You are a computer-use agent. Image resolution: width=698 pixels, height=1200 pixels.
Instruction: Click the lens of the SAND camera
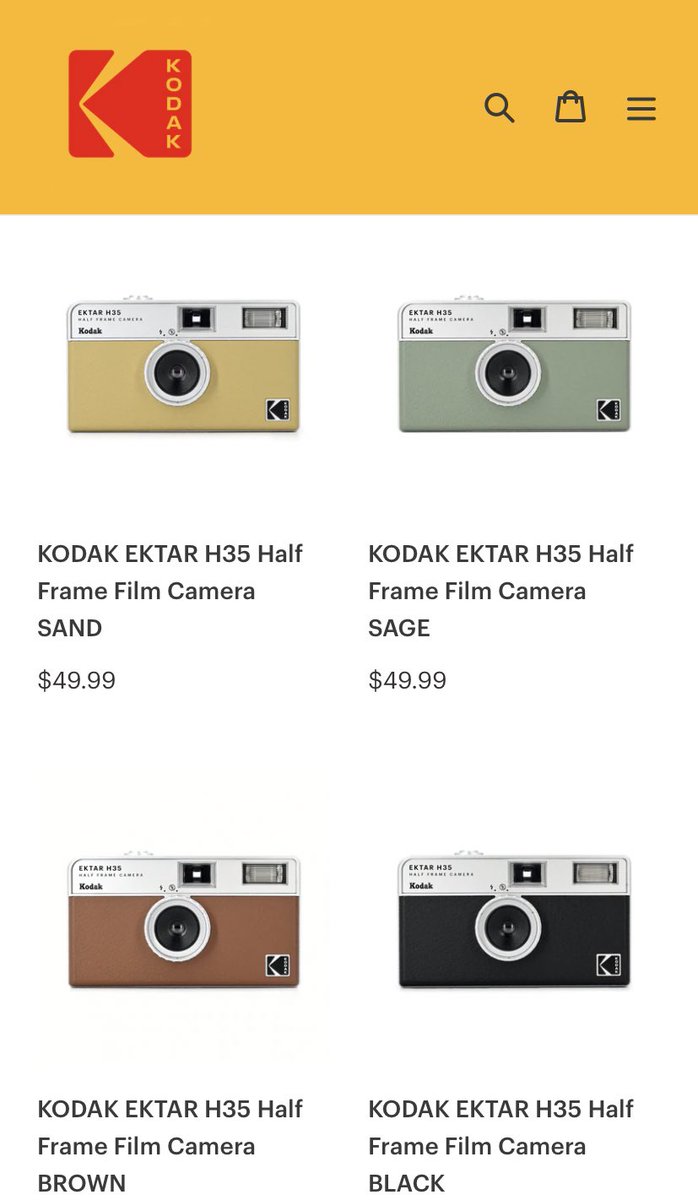tap(177, 375)
